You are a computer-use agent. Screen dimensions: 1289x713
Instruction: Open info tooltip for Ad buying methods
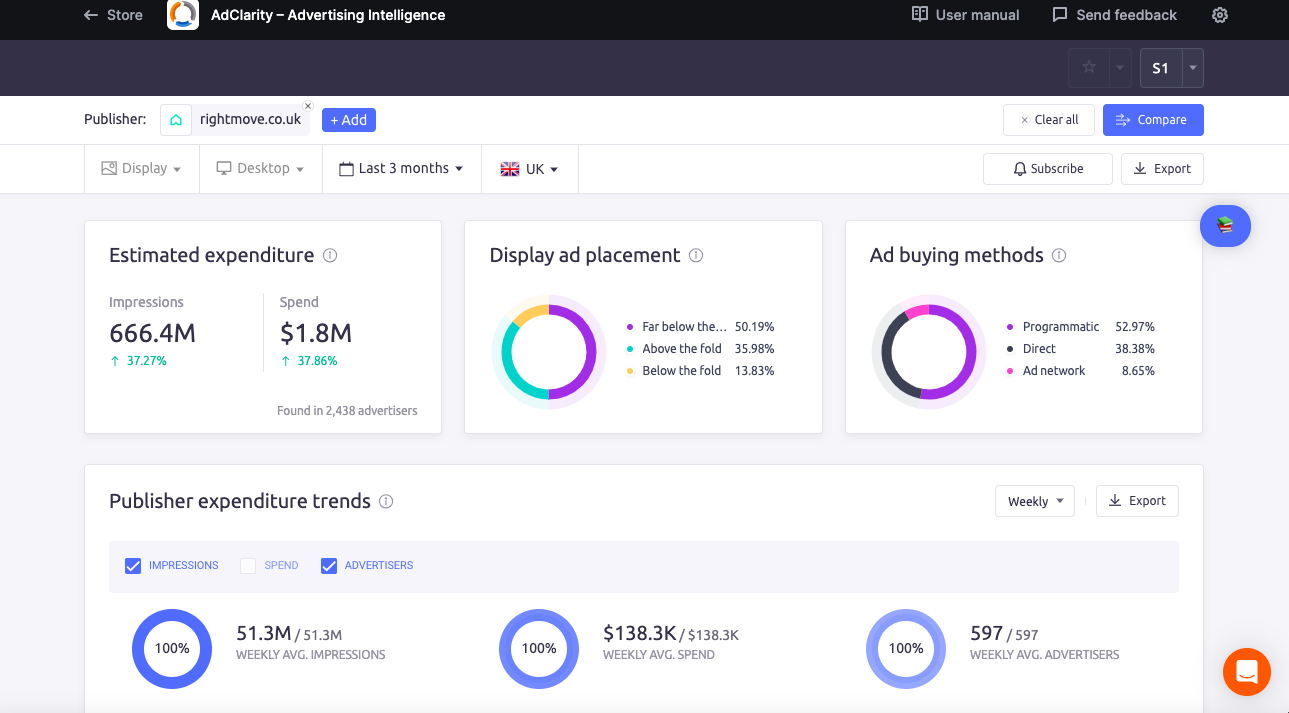pos(1059,255)
